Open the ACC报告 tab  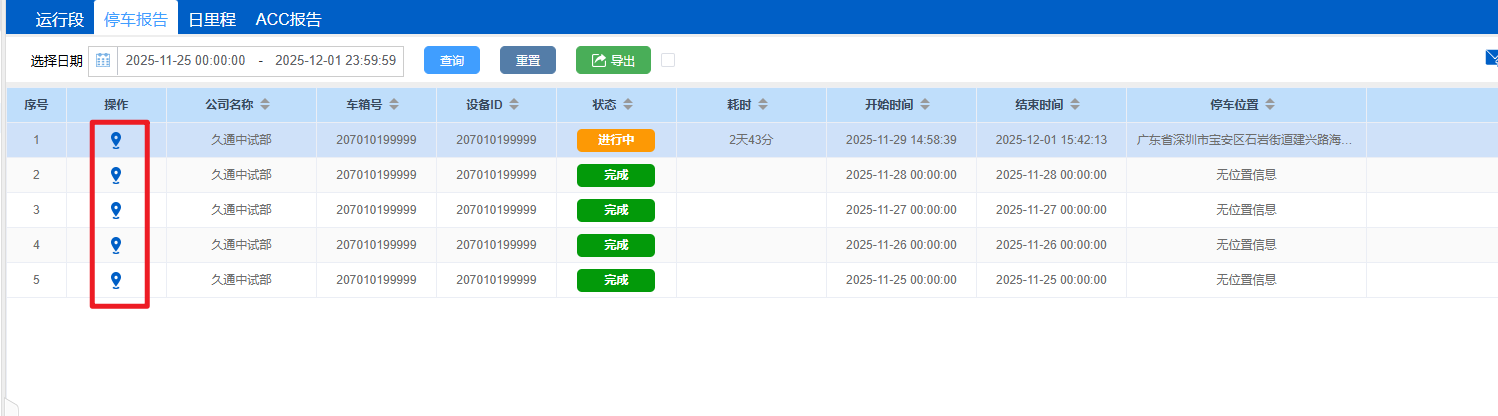pyautogui.click(x=288, y=19)
